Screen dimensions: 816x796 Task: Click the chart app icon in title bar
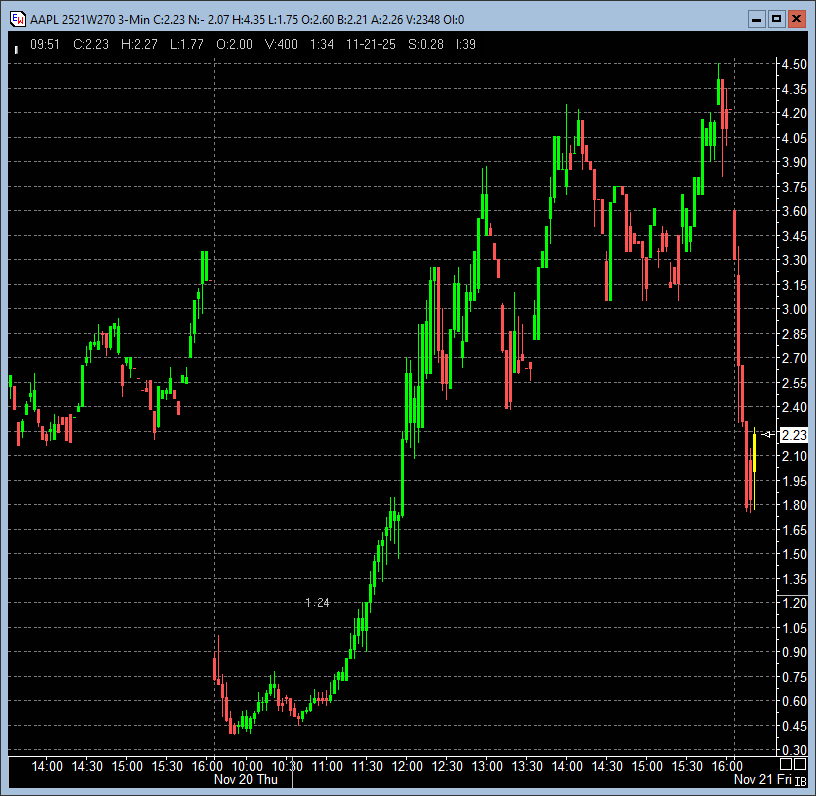(17, 19)
